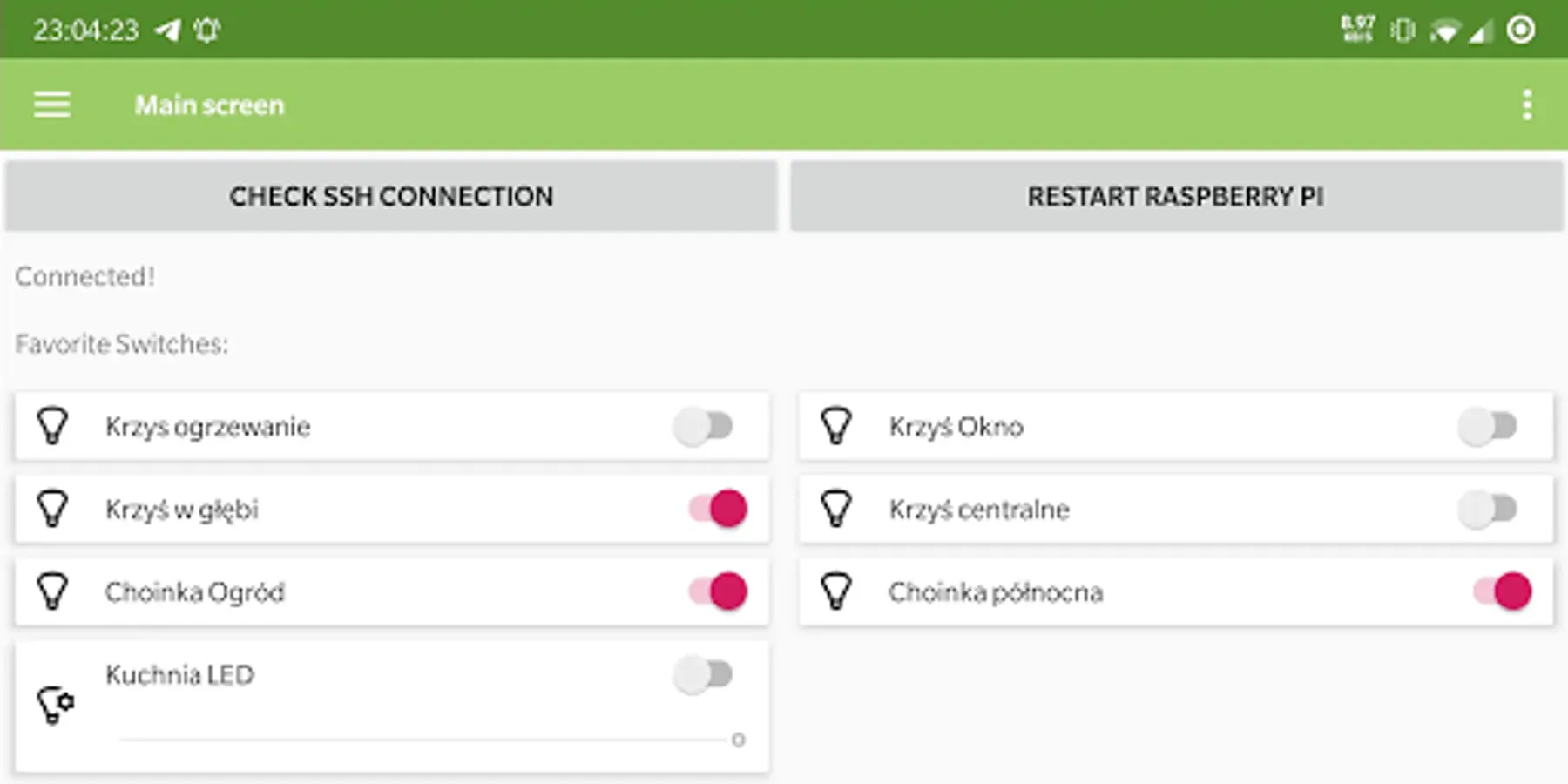
Task: Click the bulb icon for Krzyś Okno
Action: tap(836, 426)
